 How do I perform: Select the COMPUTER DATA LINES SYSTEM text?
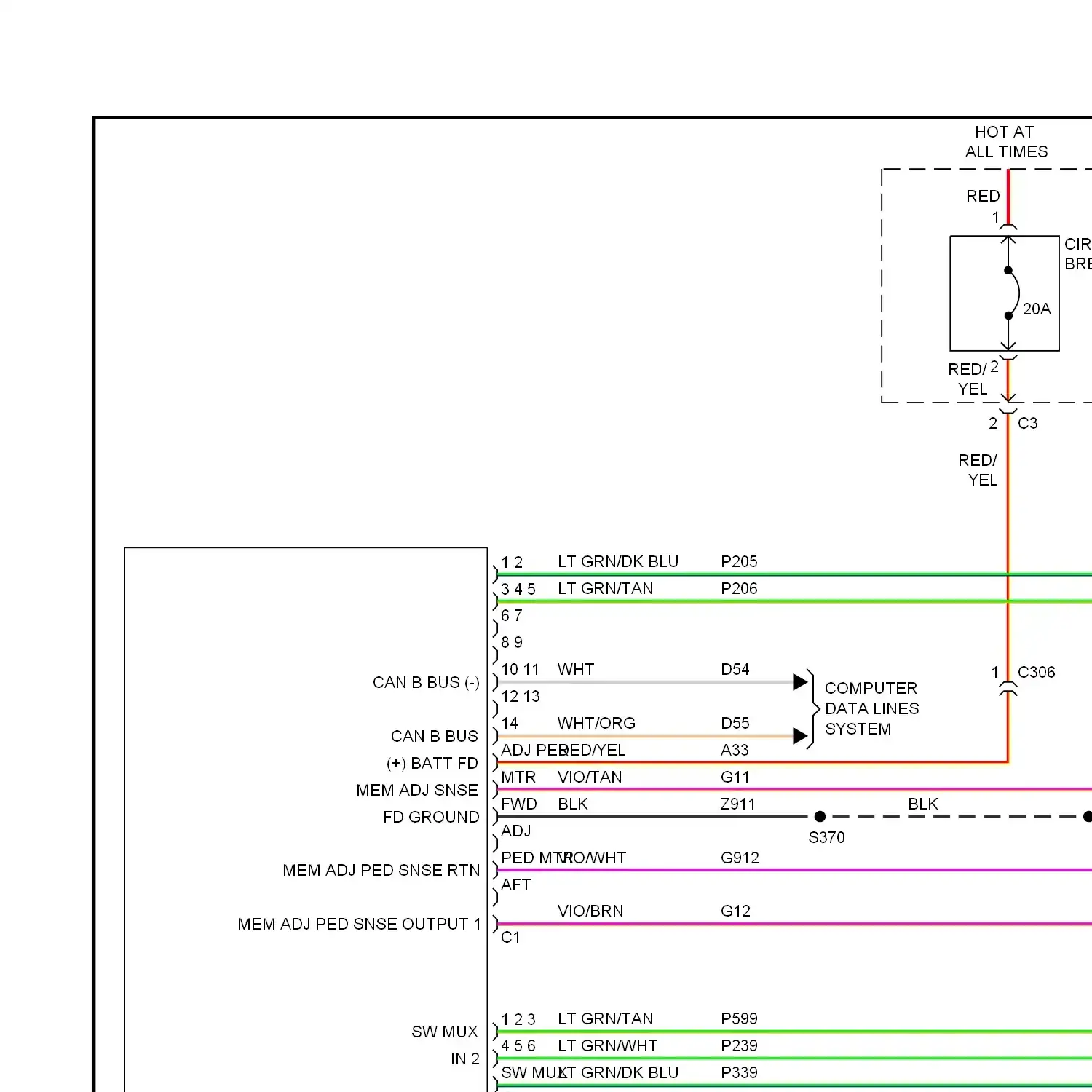coord(871,708)
